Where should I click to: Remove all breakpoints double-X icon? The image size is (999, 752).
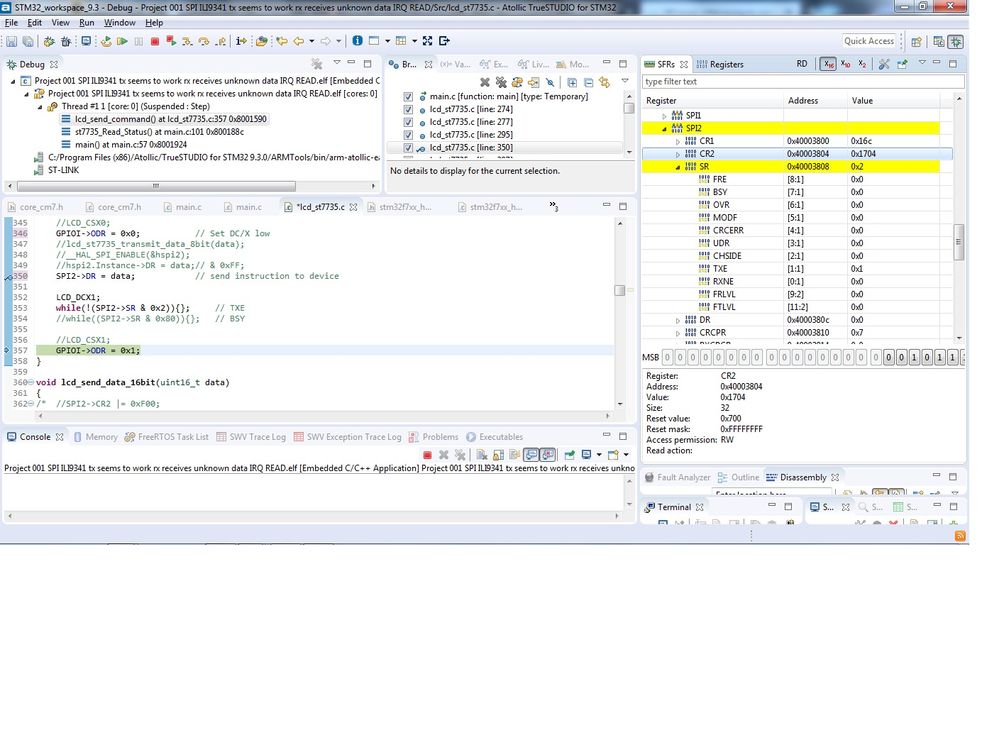(x=501, y=82)
